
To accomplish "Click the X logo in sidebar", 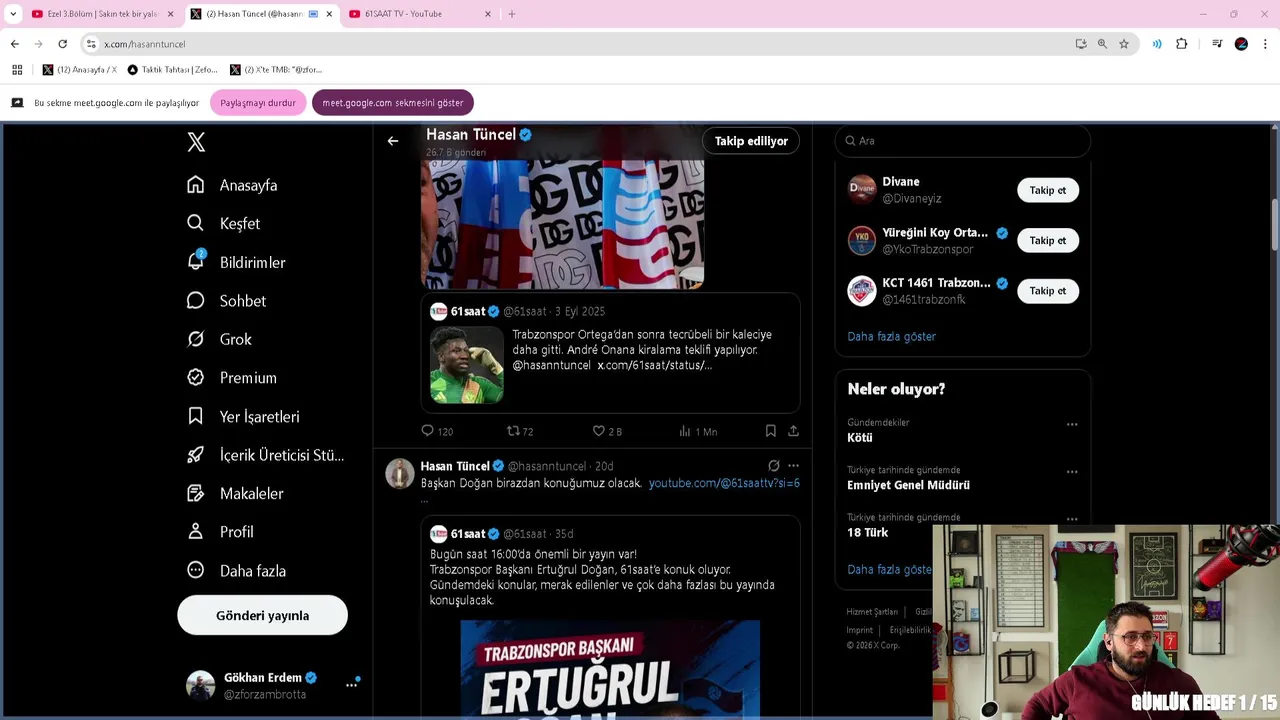I will click(x=196, y=142).
